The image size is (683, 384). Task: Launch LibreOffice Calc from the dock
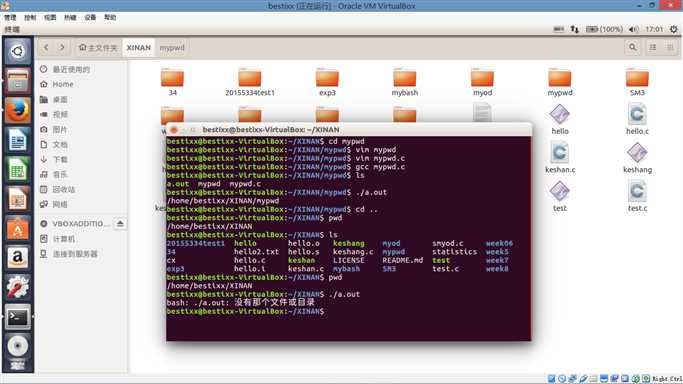tap(17, 170)
